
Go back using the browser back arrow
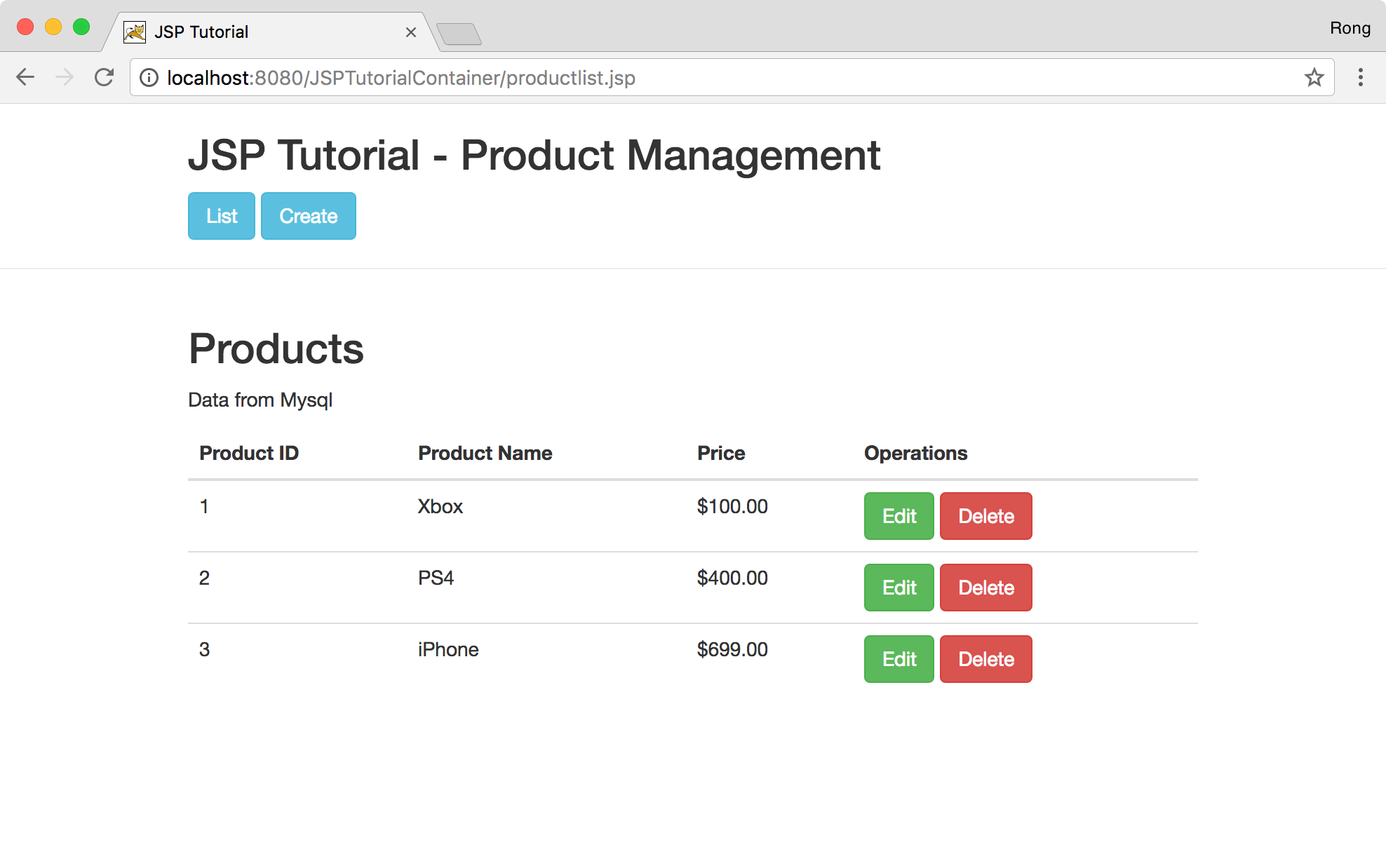25,77
